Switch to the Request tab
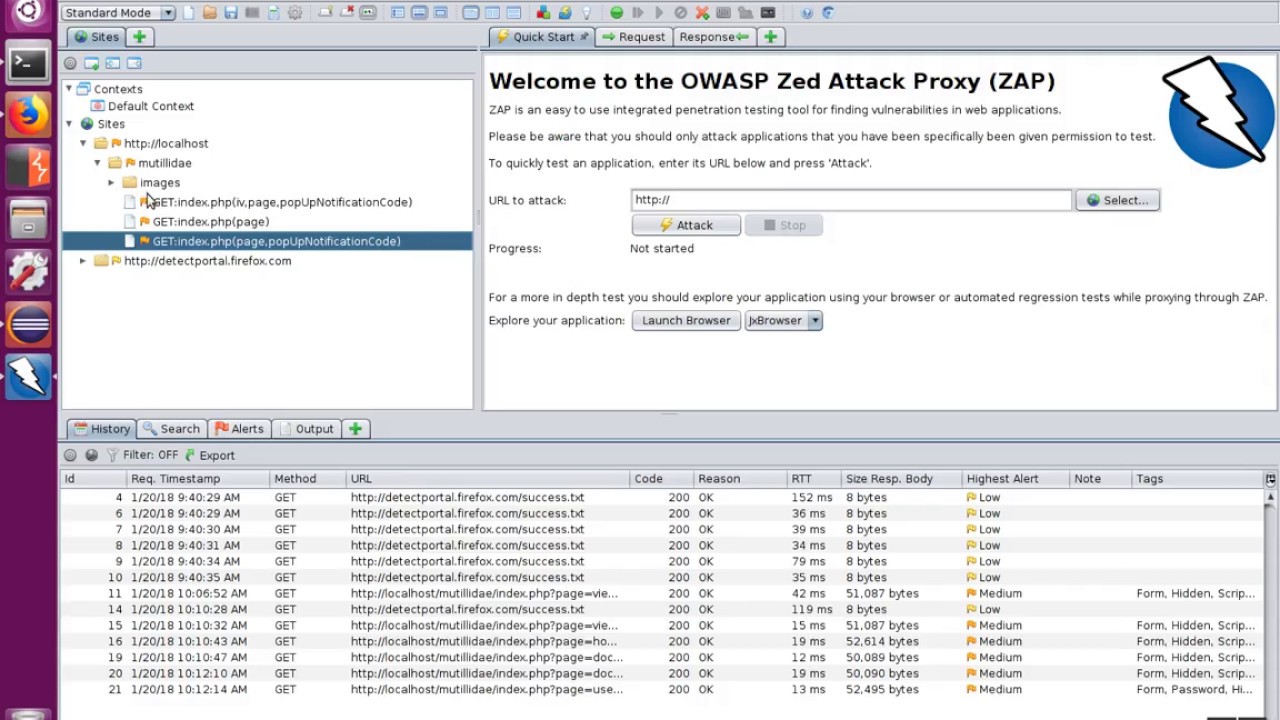This screenshot has width=1280, height=720. tap(632, 37)
